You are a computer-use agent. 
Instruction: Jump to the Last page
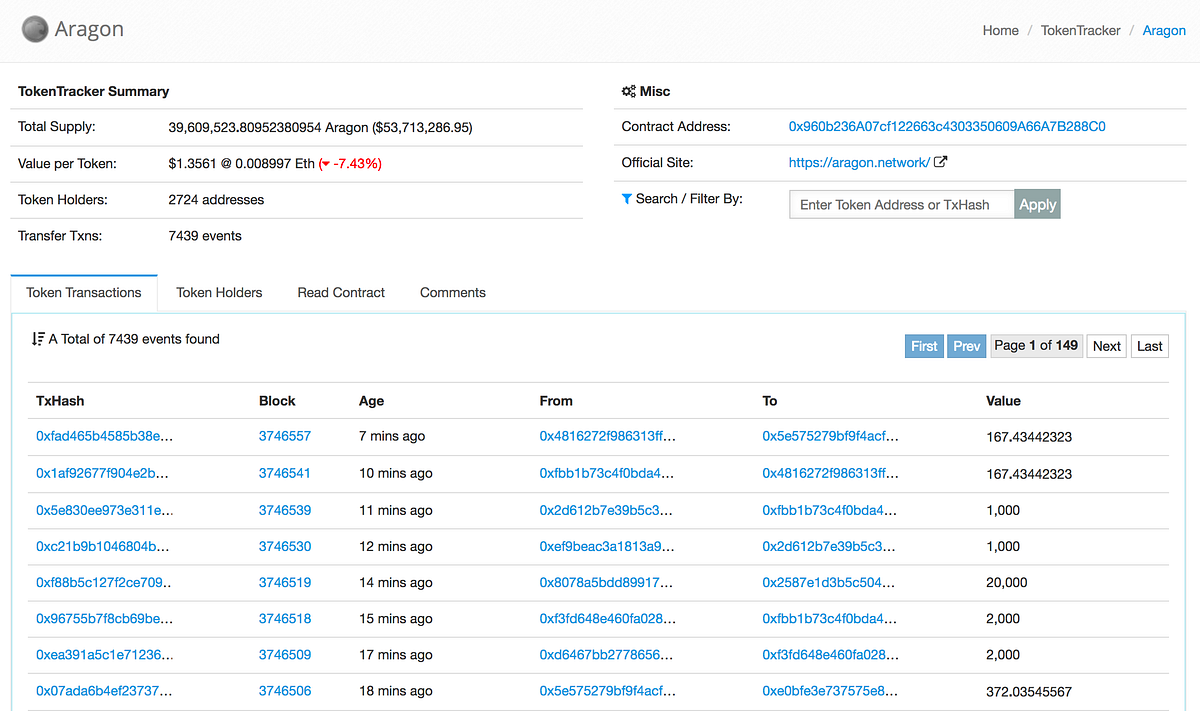pyautogui.click(x=1150, y=346)
